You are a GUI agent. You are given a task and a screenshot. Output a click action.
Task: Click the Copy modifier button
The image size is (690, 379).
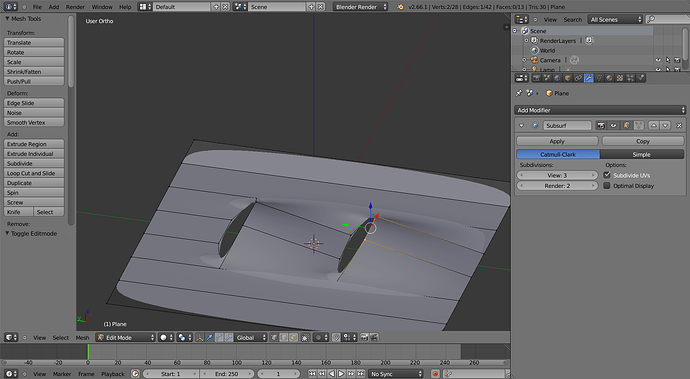pyautogui.click(x=643, y=141)
